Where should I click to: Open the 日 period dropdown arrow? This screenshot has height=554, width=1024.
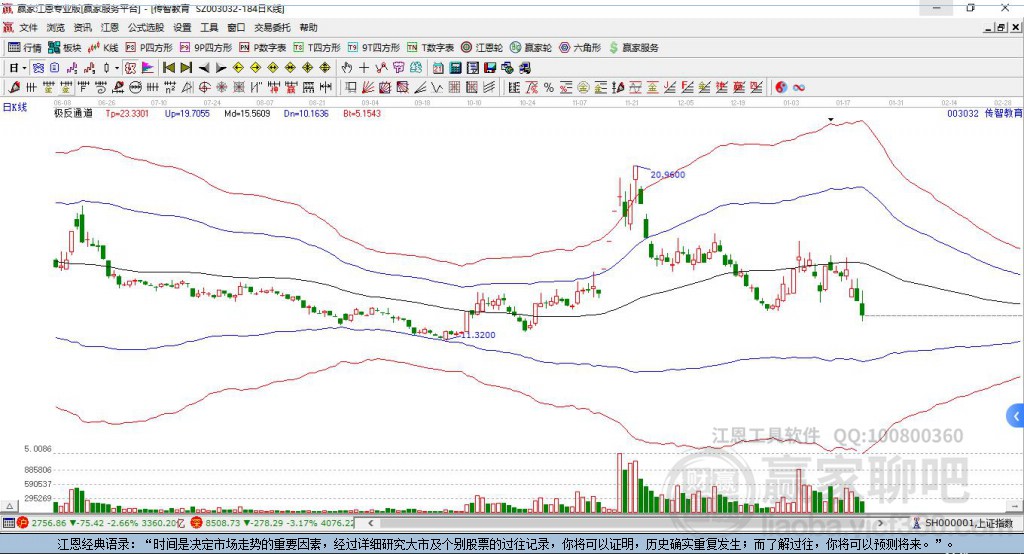pos(24,68)
